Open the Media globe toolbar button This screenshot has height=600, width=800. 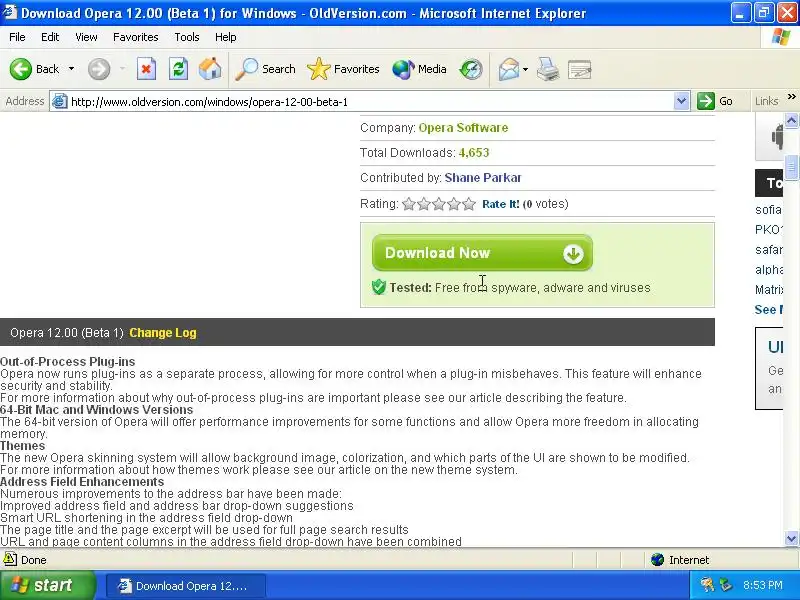pos(419,69)
